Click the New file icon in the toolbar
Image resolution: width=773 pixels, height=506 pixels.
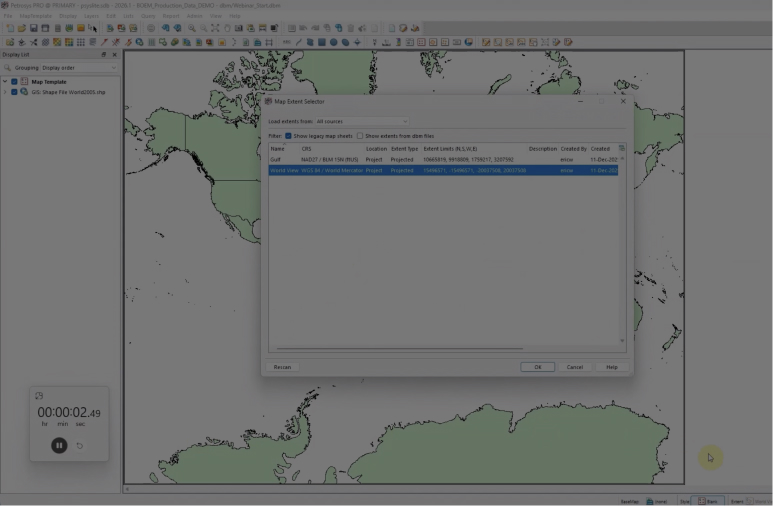[9, 28]
